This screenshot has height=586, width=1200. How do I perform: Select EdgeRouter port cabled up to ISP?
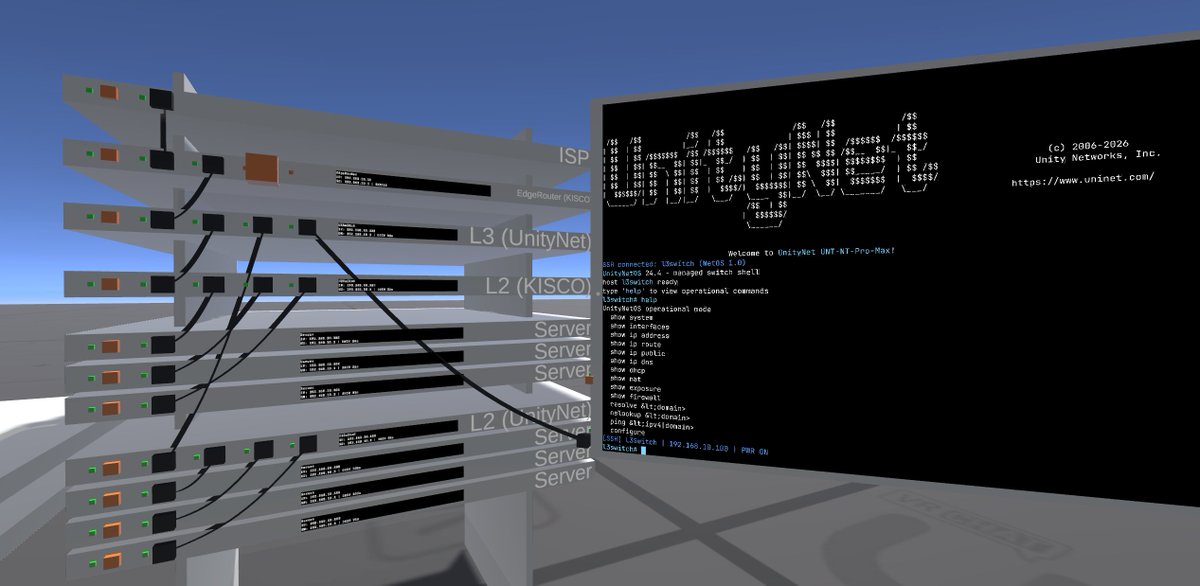[x=162, y=161]
